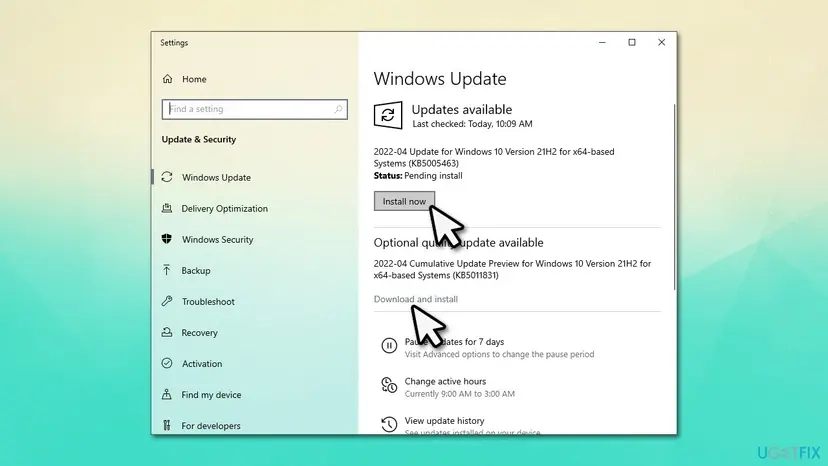Viewport: 828px width, 466px height.
Task: Focus the Find a setting search box
Action: click(255, 109)
